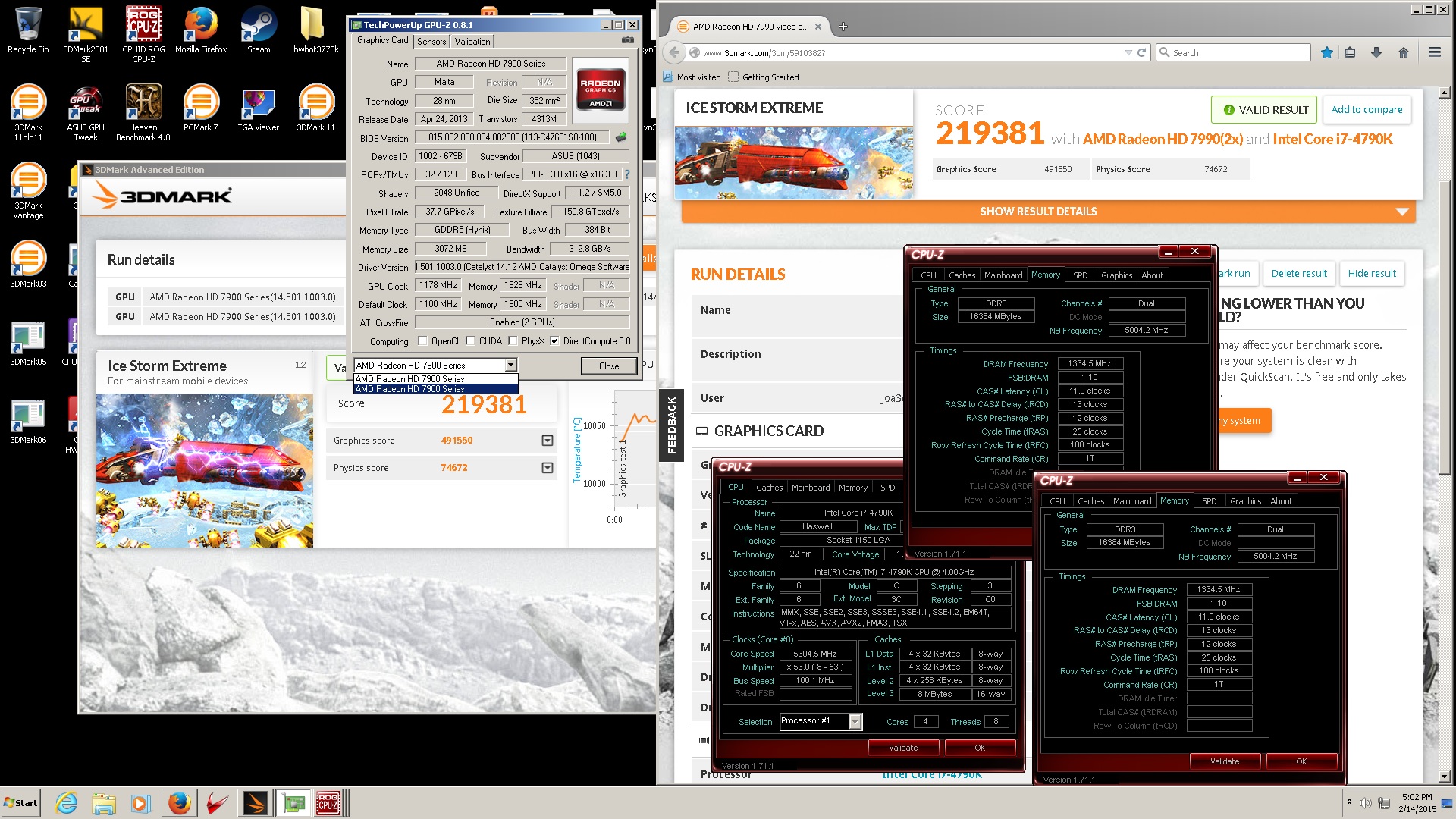1456x819 pixels.
Task: Open hwbot3770k folder on desktop
Action: 315,31
